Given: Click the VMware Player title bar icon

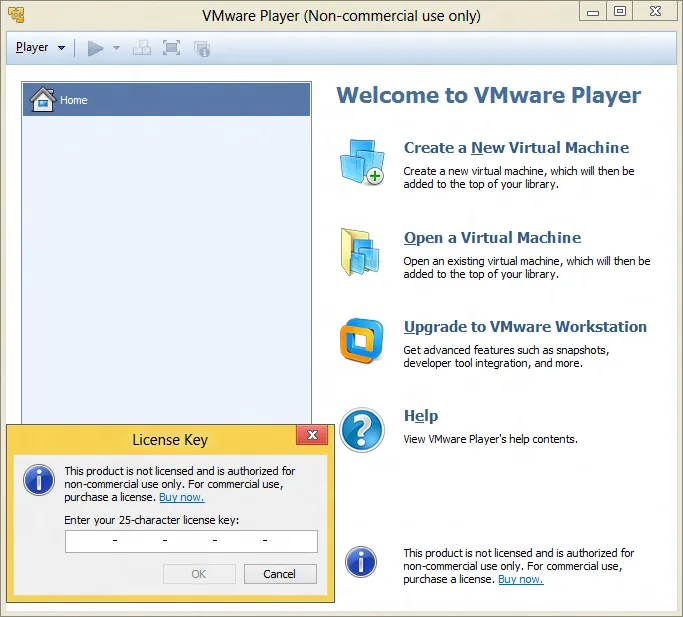Looking at the screenshot, I should 16,15.
